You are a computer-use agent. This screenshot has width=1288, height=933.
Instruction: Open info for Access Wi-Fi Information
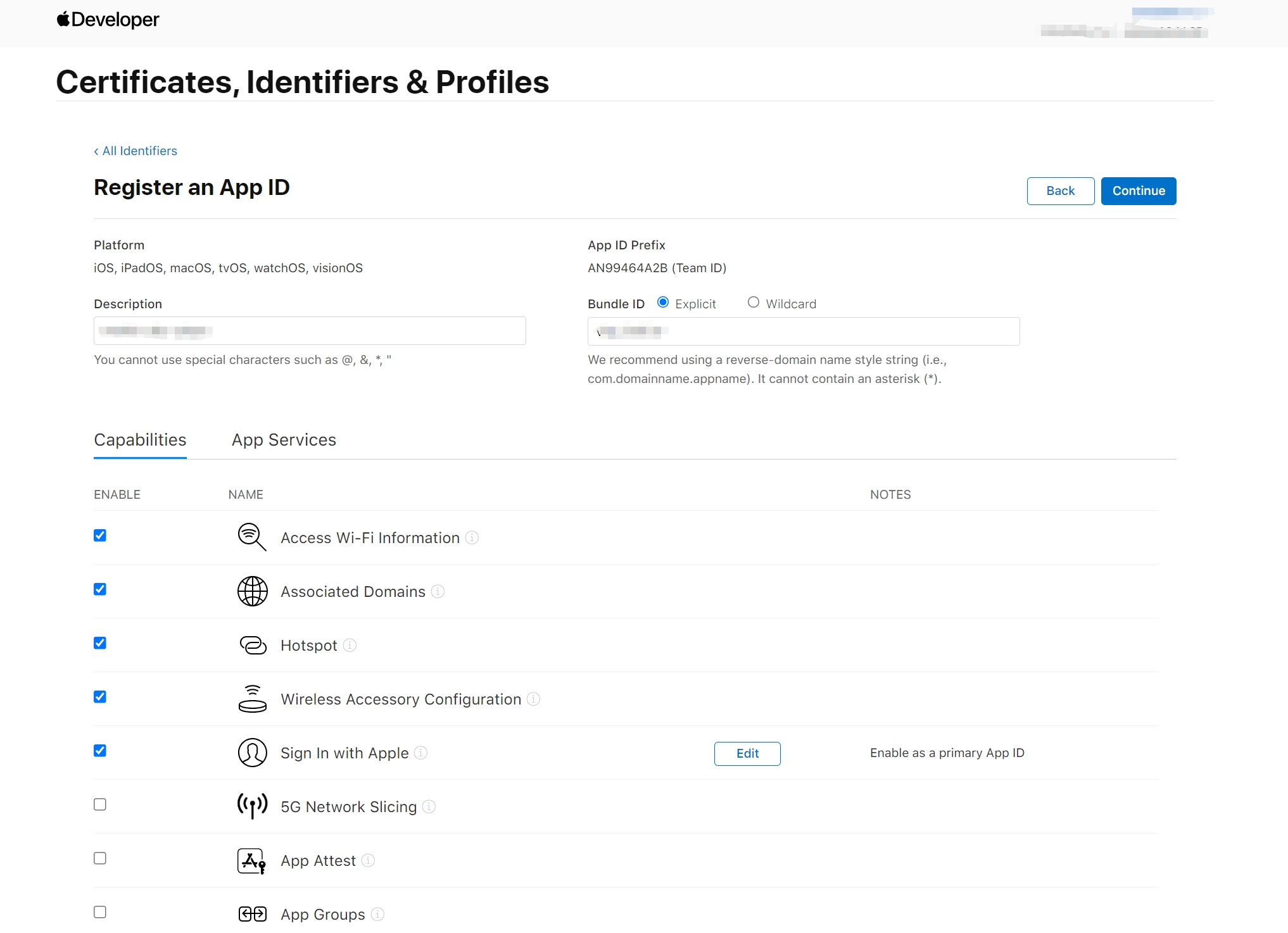pos(472,537)
